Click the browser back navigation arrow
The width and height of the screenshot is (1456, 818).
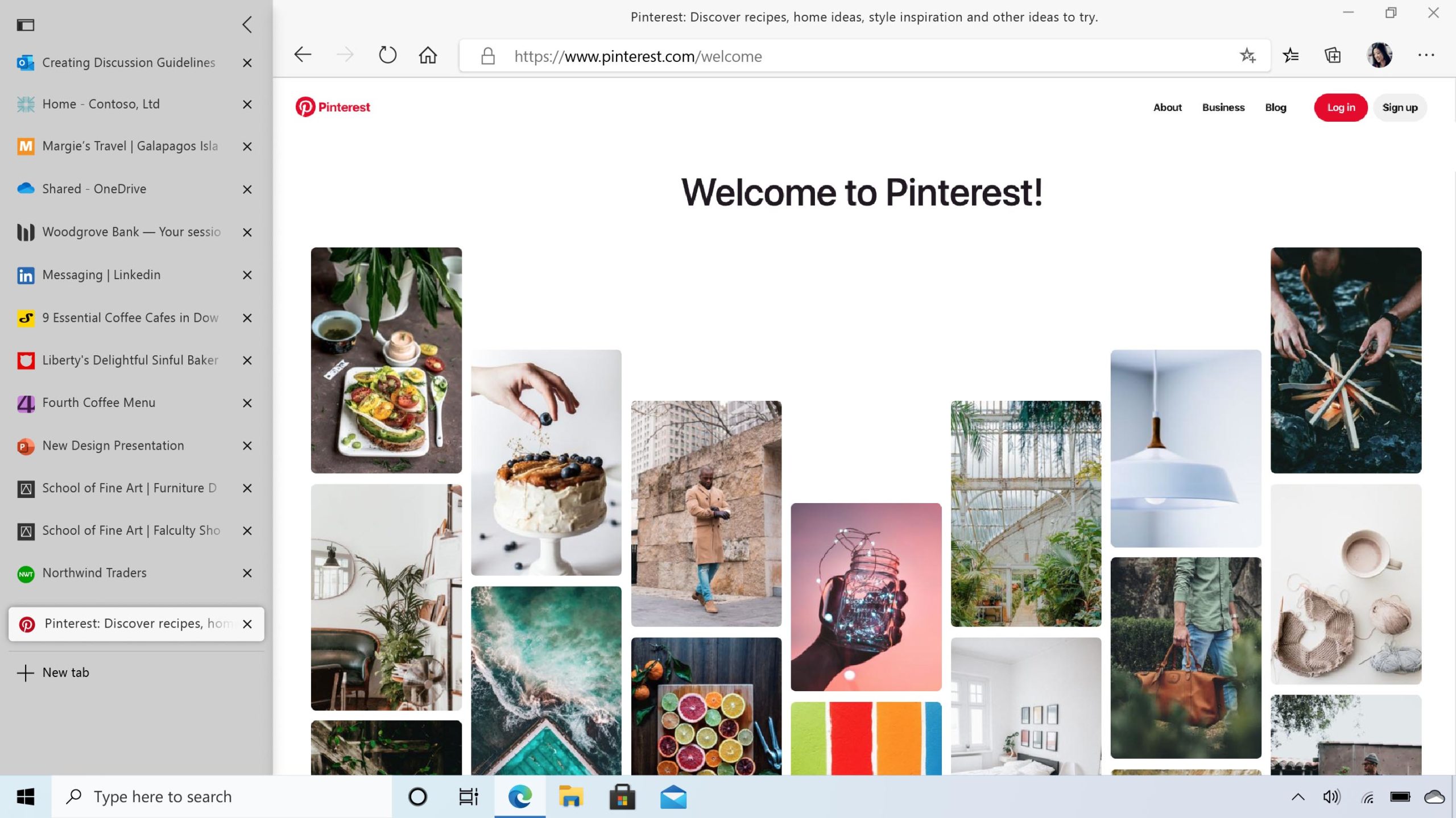(x=303, y=55)
